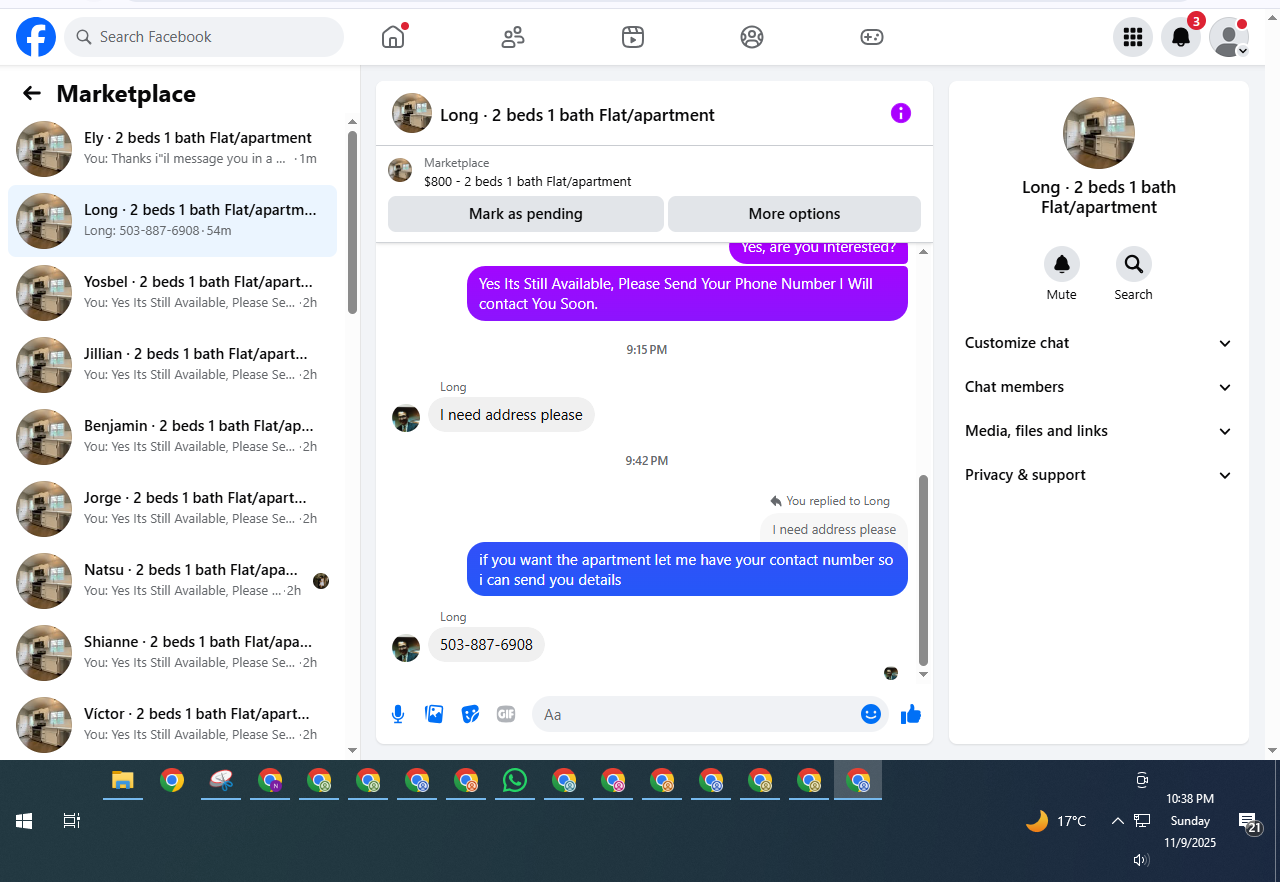Click the phone number message 503-887-6908
This screenshot has width=1280, height=882.
click(x=486, y=645)
